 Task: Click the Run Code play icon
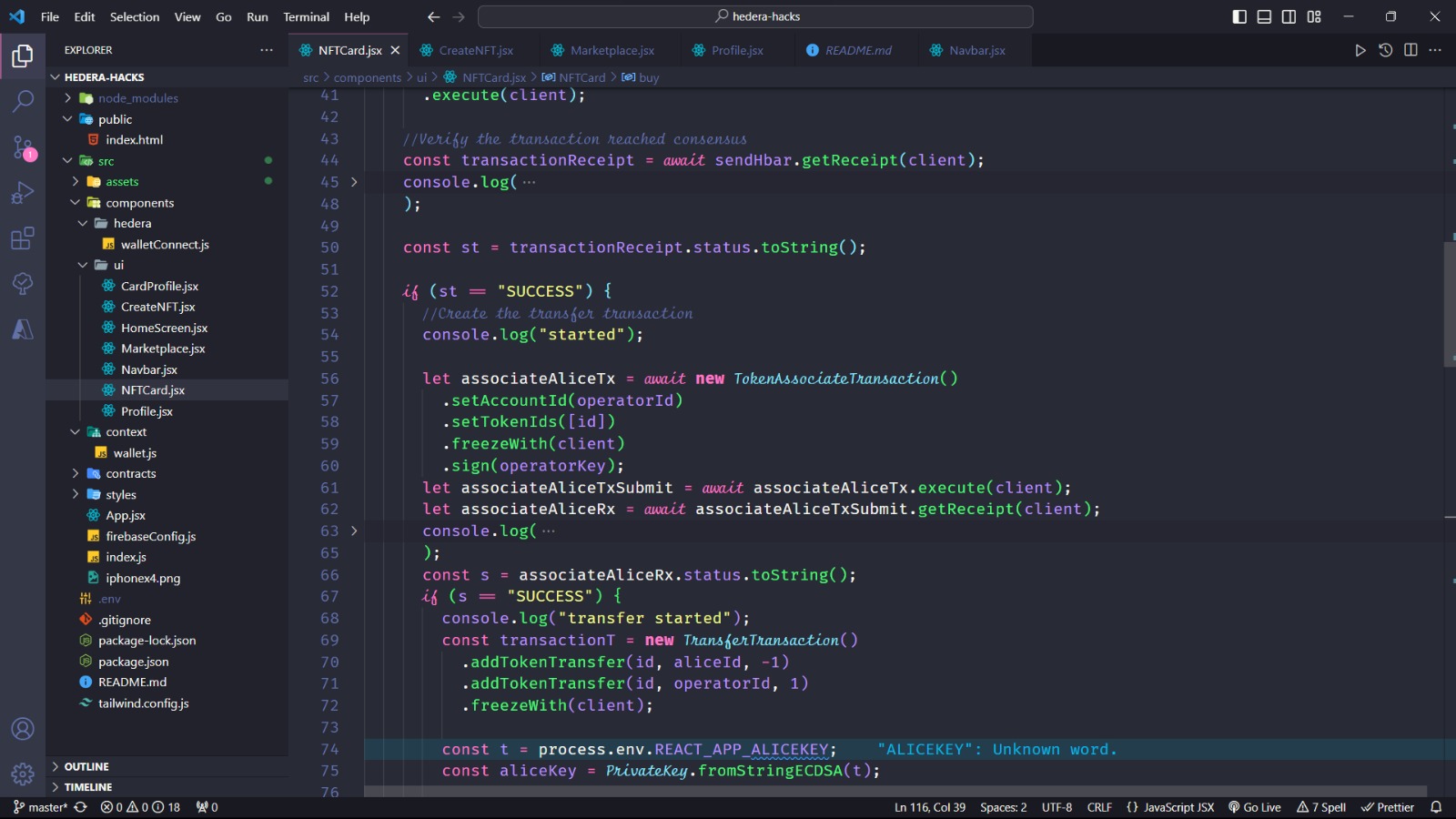click(1360, 50)
